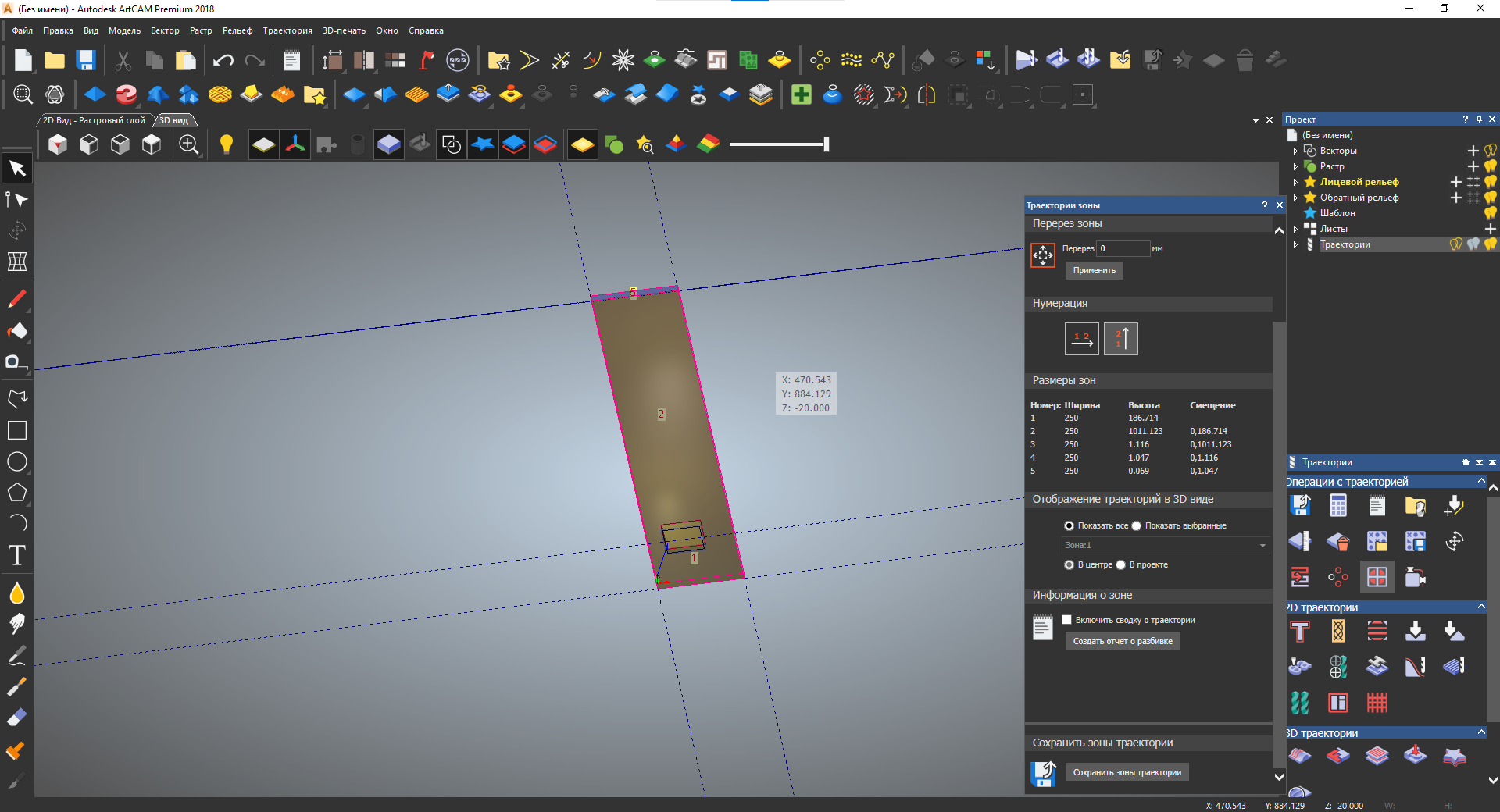Open the Вектор menu
1500x812 pixels.
point(165,30)
